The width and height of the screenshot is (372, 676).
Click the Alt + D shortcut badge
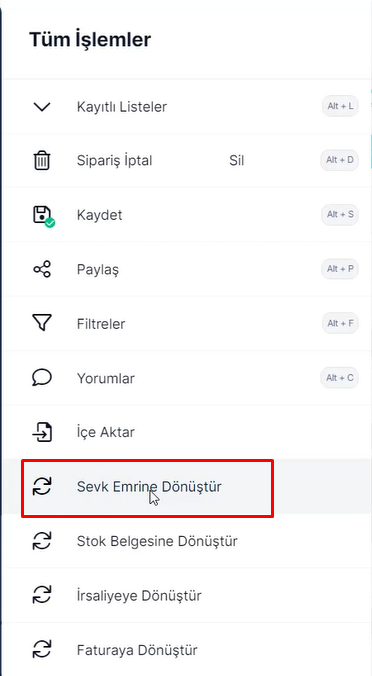[x=340, y=160]
